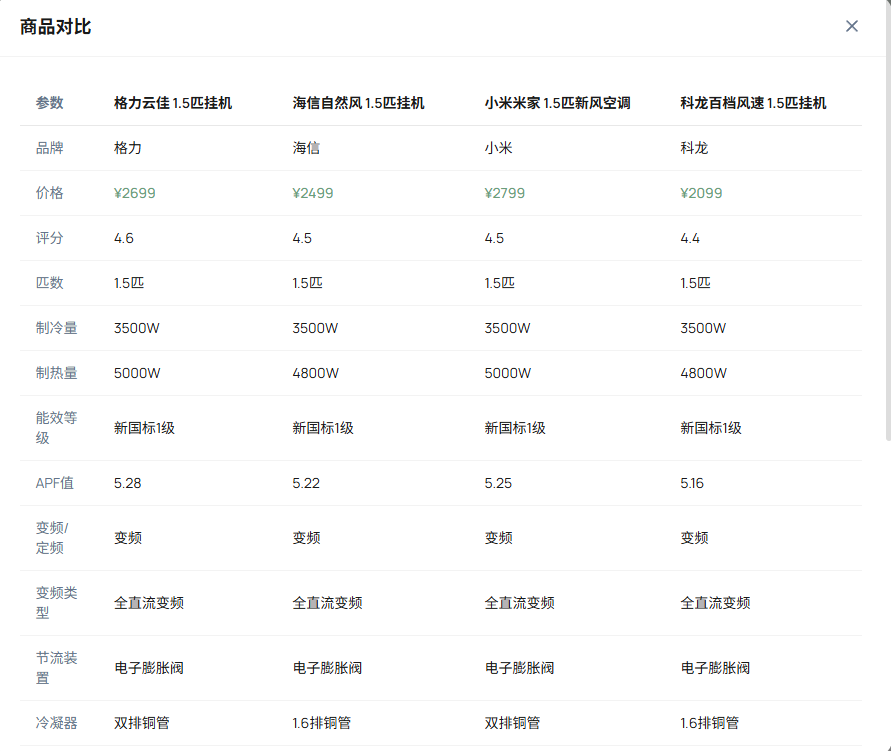
Task: Click the 制冷量 row label
Action: tap(56, 328)
